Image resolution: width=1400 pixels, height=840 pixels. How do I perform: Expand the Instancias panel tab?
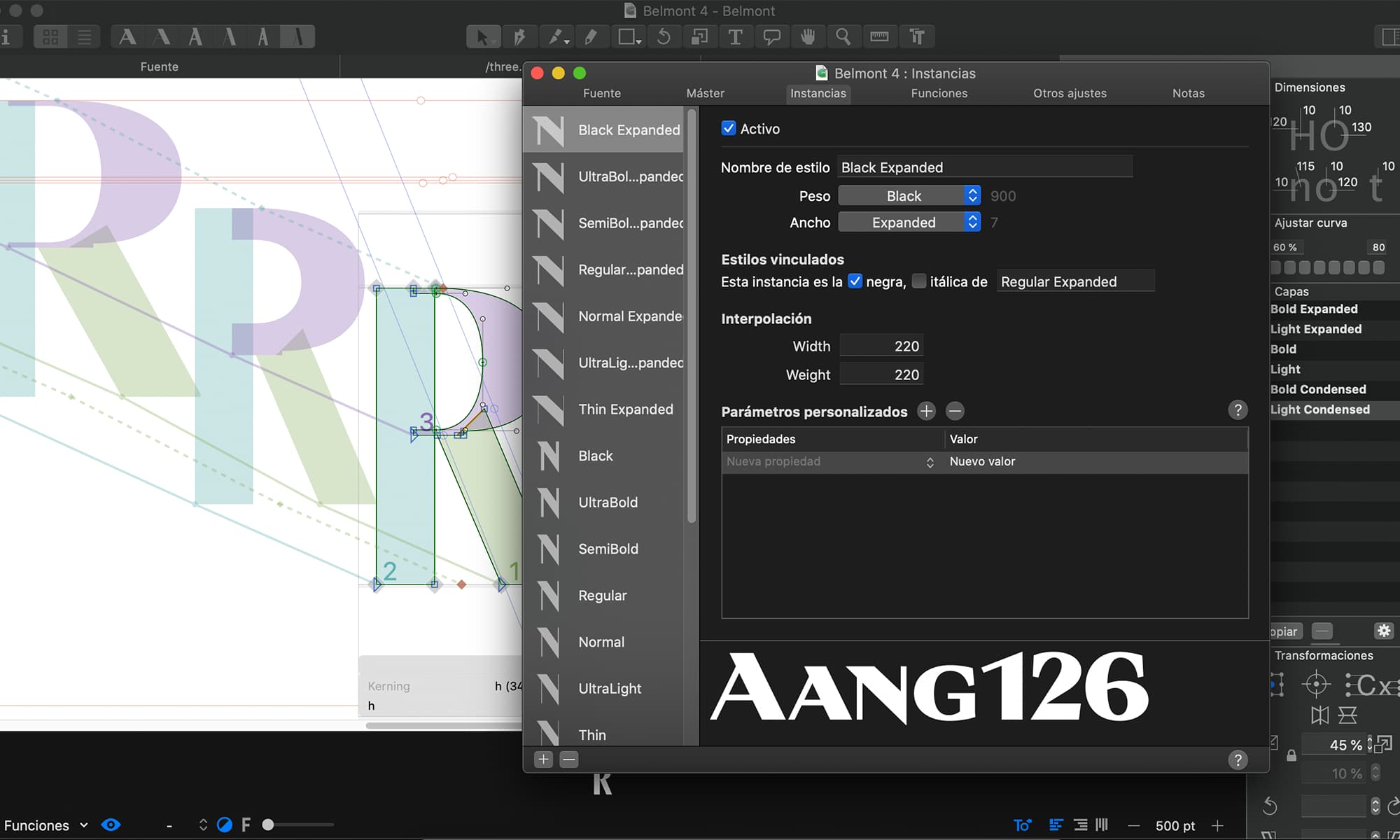click(x=818, y=93)
